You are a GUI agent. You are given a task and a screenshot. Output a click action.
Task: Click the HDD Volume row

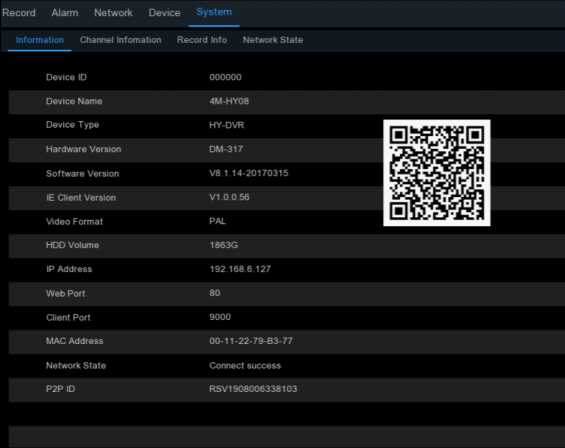pyautogui.click(x=287, y=245)
